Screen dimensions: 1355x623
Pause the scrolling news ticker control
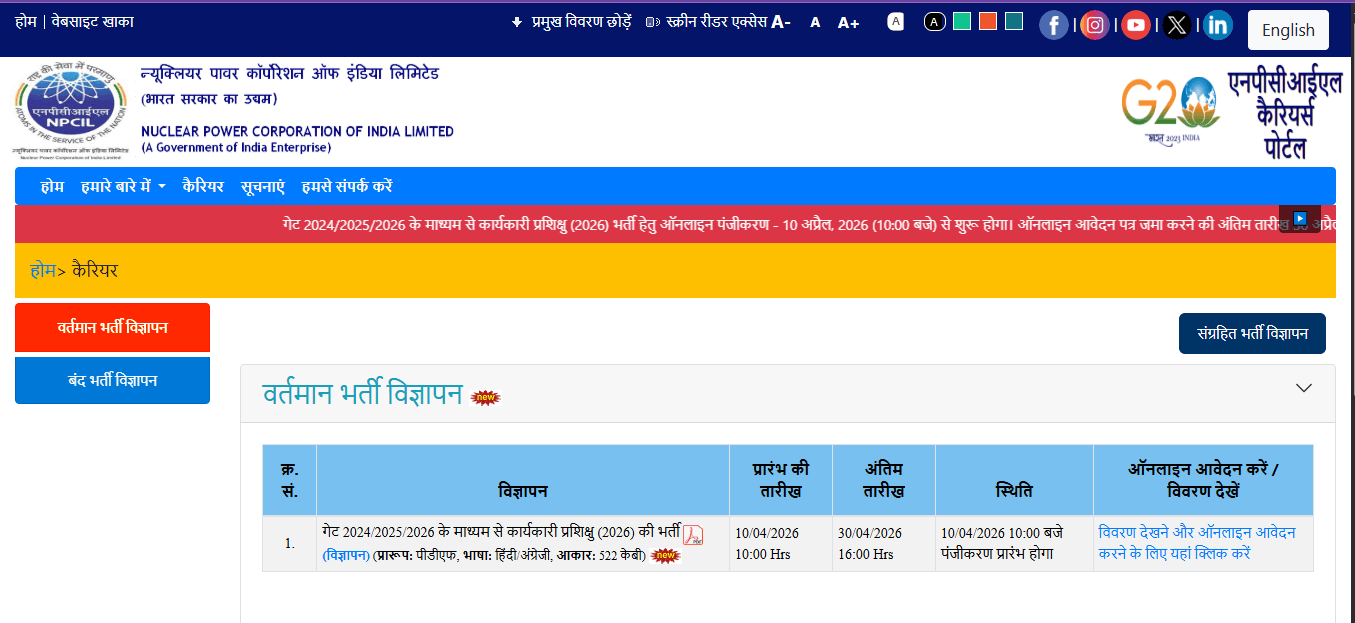(x=1299, y=216)
